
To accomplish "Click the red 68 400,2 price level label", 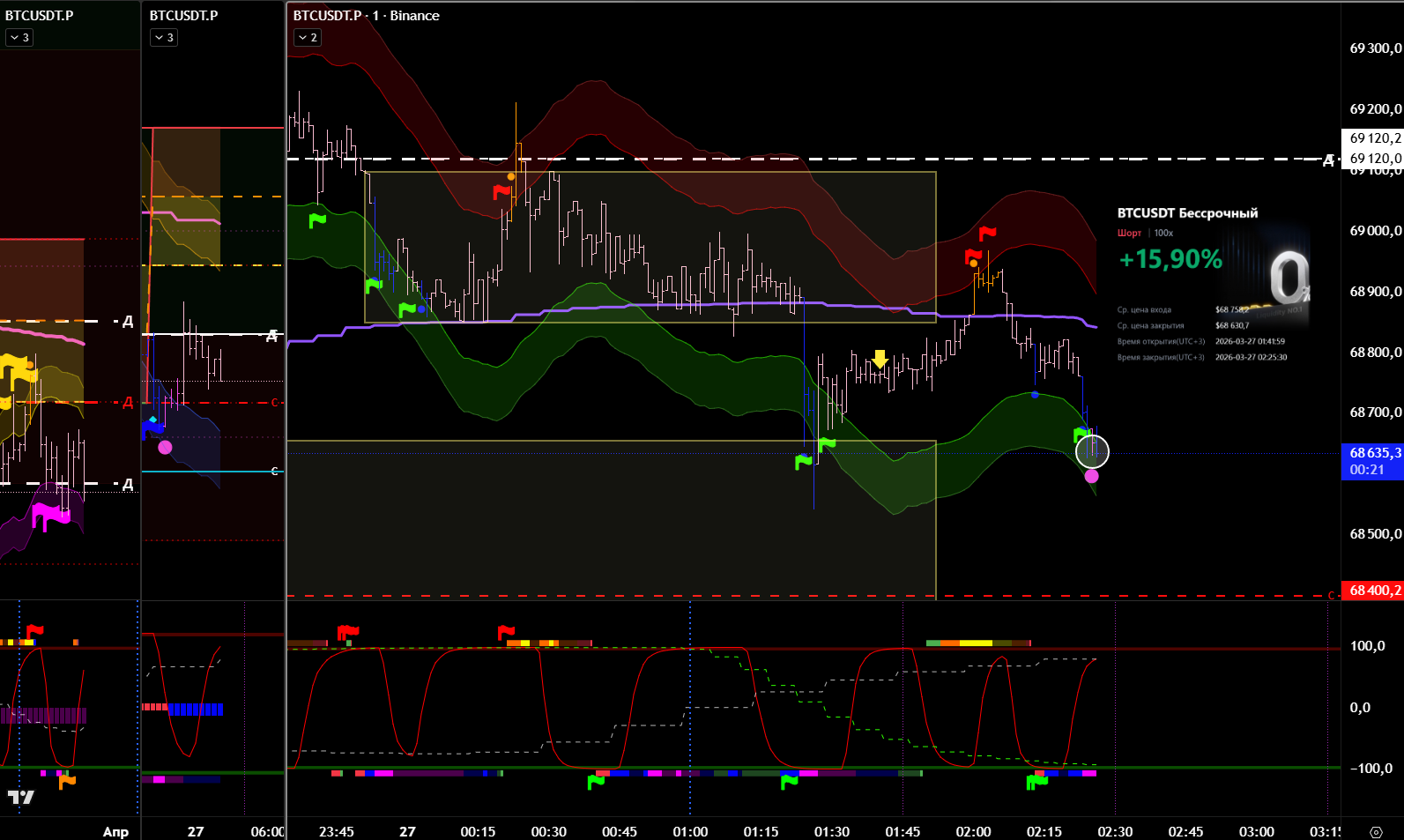I will 1373,590.
